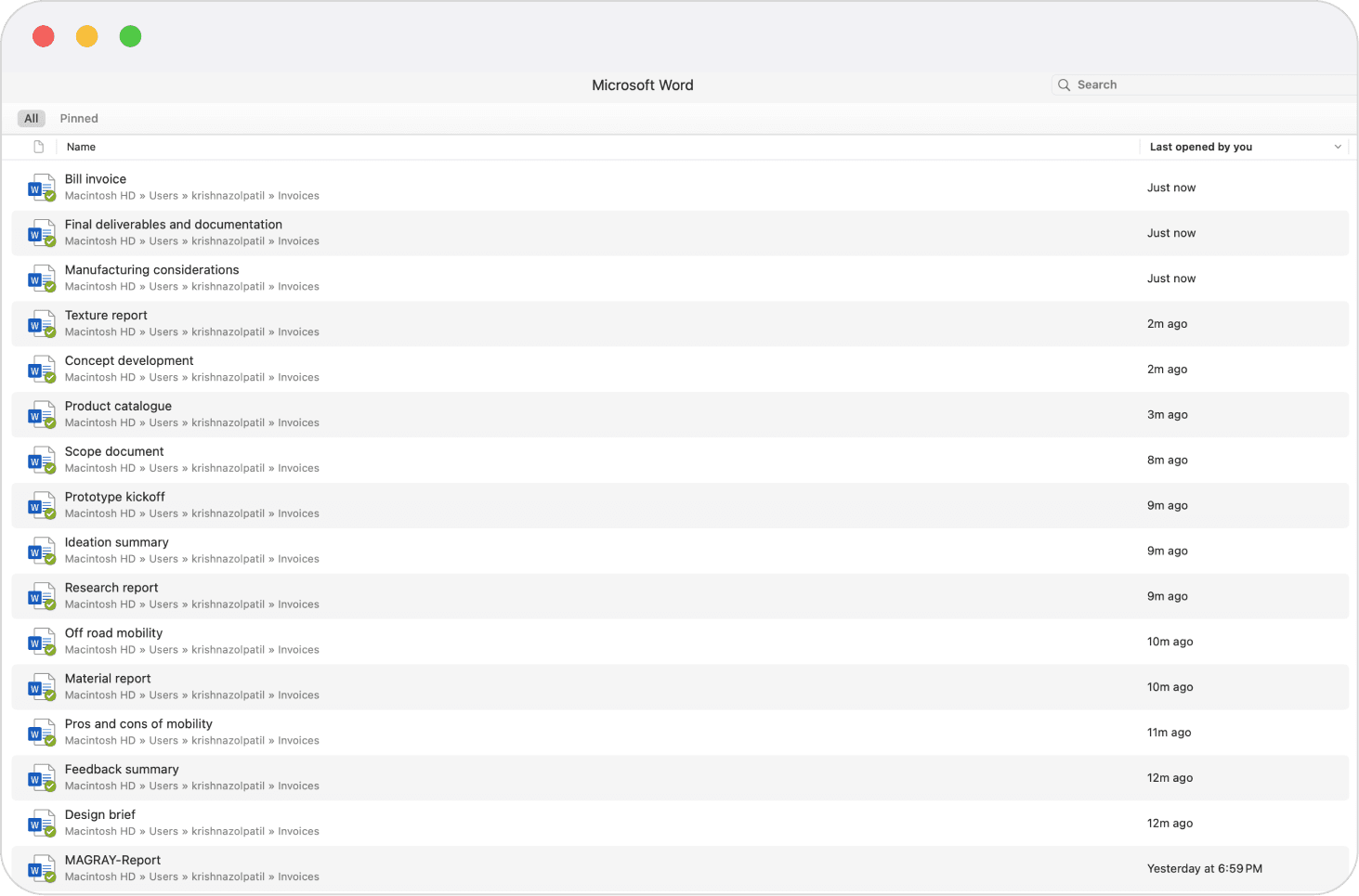Select Product catalogue document icon
This screenshot has width=1359, height=896.
[x=41, y=415]
